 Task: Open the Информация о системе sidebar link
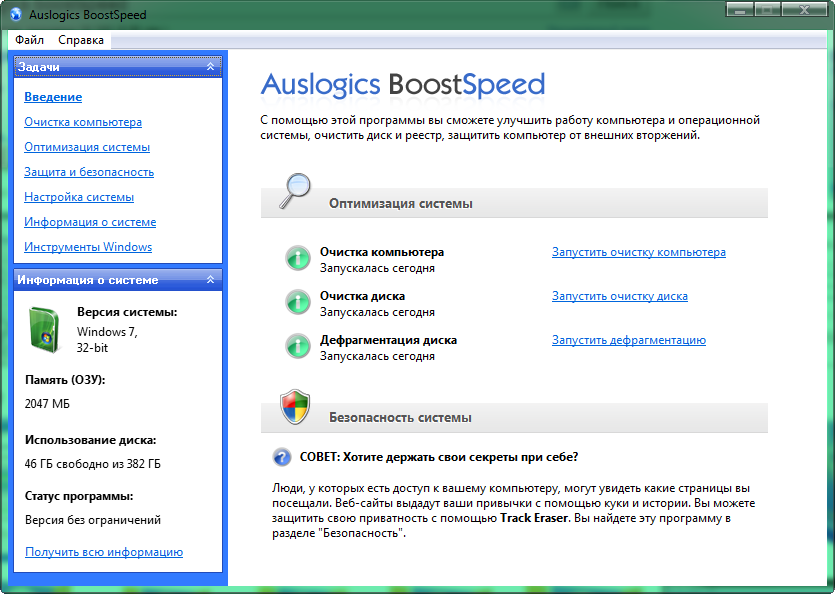(90, 222)
